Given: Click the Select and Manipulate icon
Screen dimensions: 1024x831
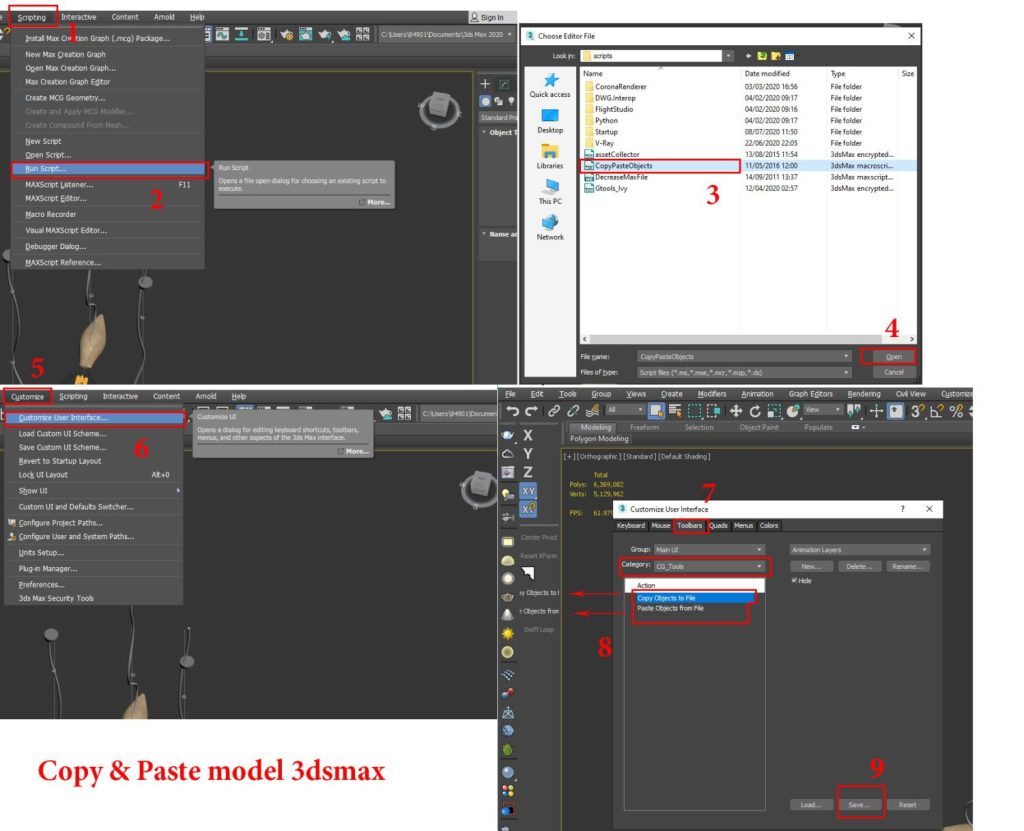Looking at the screenshot, I should pyautogui.click(x=876, y=411).
